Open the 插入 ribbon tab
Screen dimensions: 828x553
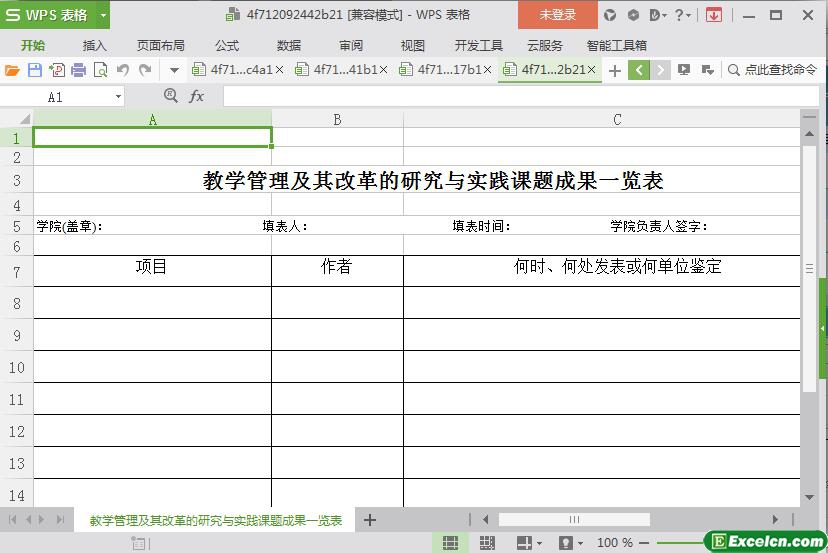pos(95,45)
